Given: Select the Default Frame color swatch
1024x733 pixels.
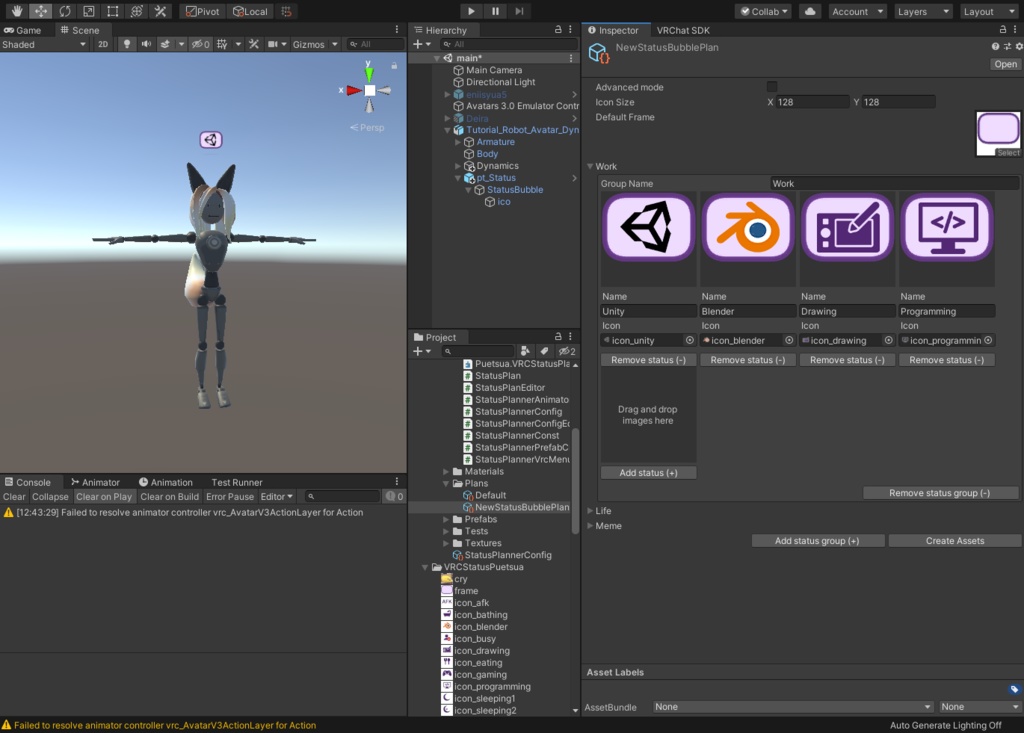Looking at the screenshot, I should [x=998, y=133].
